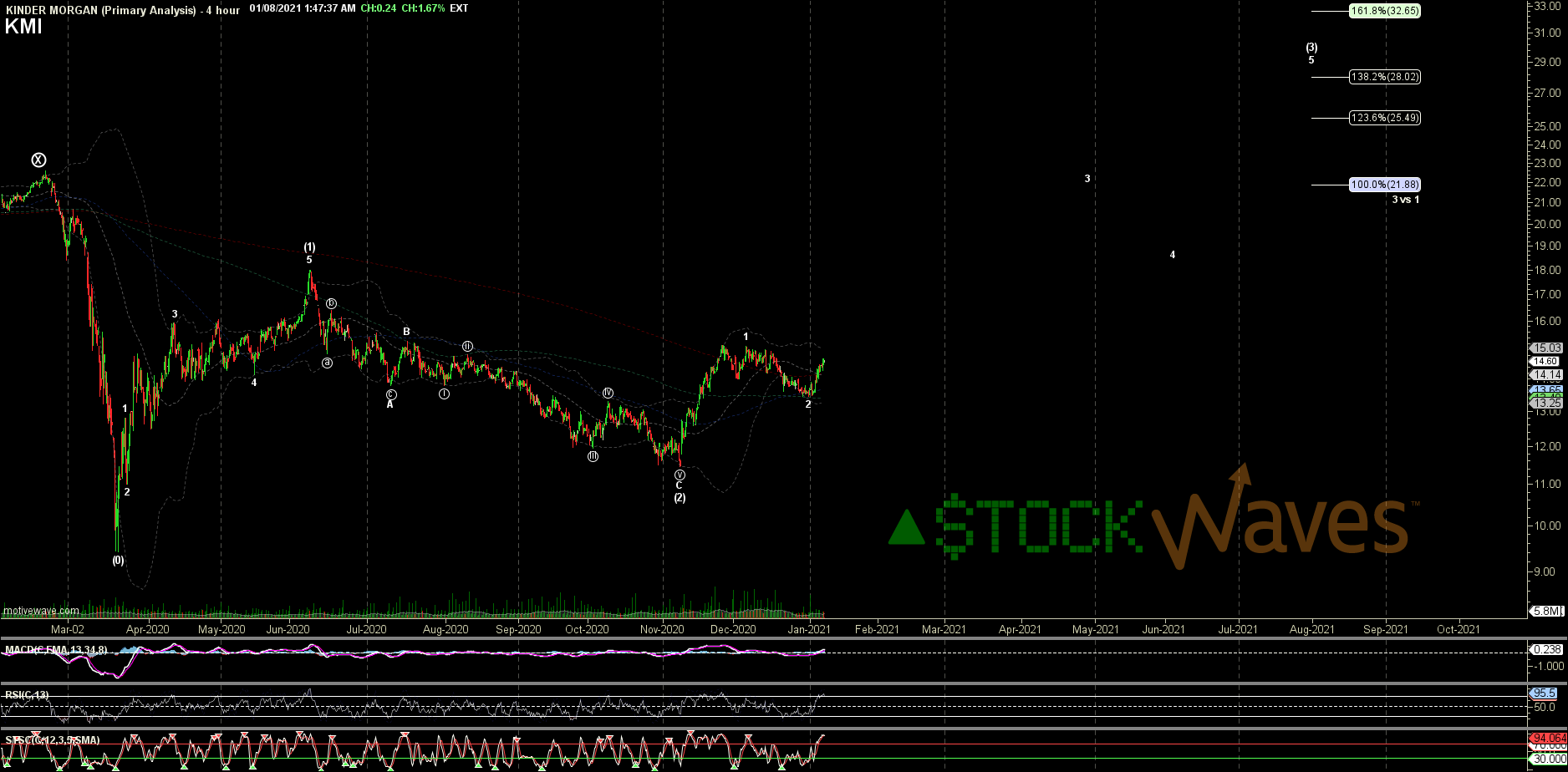Click the "KINDER MORGAN (Primary Analysis) - 4 hour" title

tap(122, 9)
